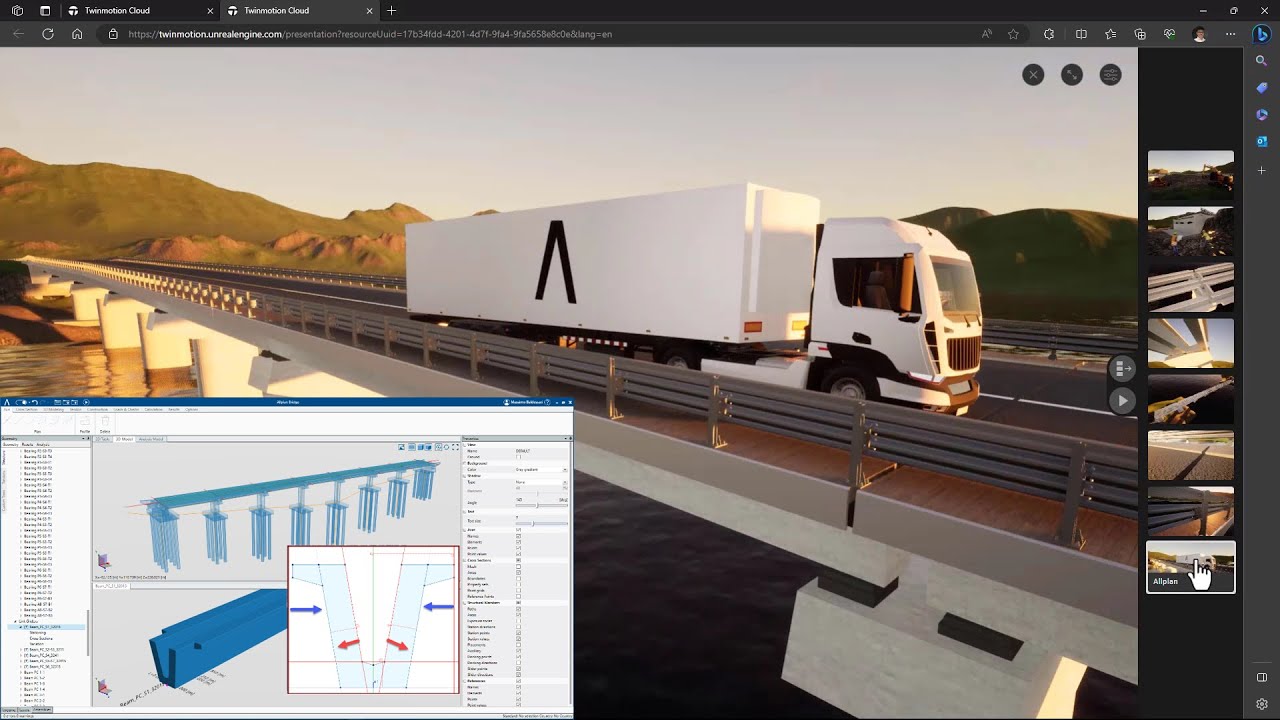Open the Shadow Type None dropdown
Screen dimensions: 1280x720
click(x=541, y=482)
